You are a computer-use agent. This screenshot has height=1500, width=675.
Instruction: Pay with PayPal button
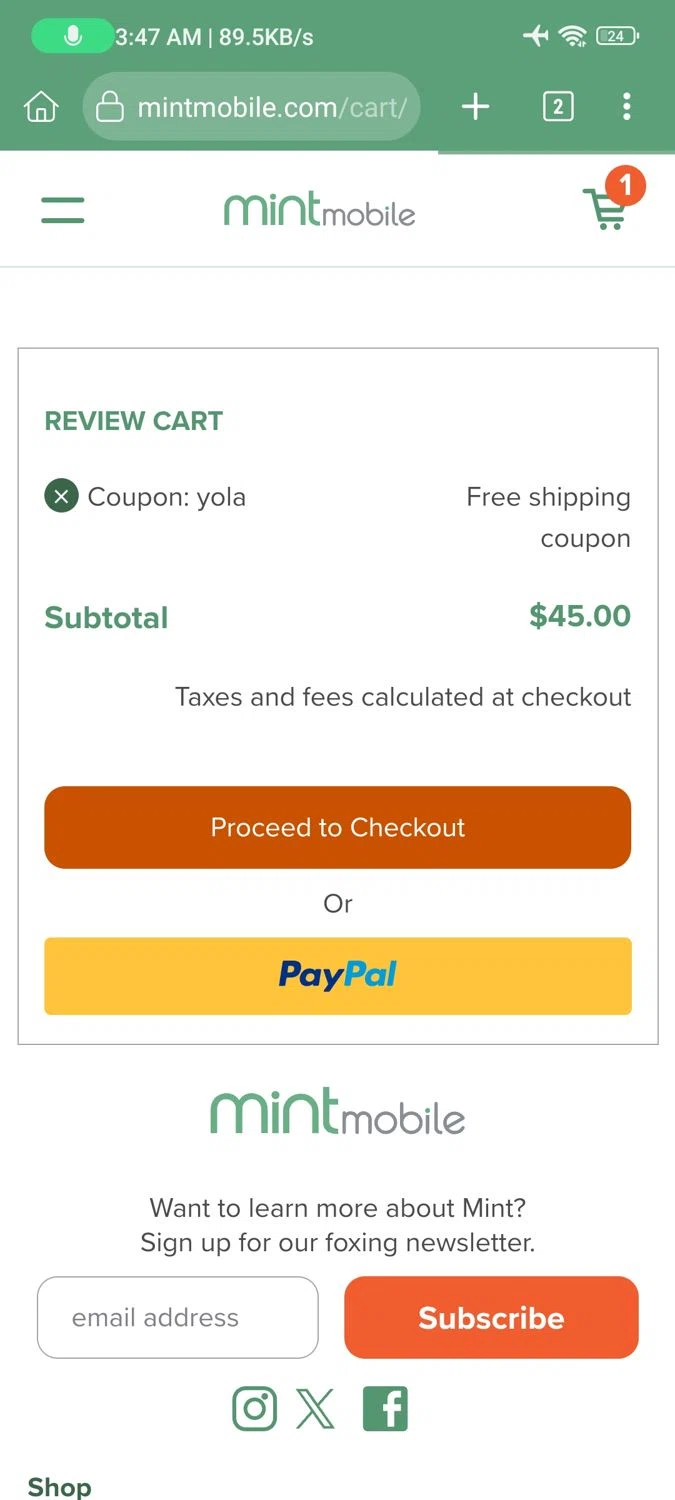click(x=338, y=975)
